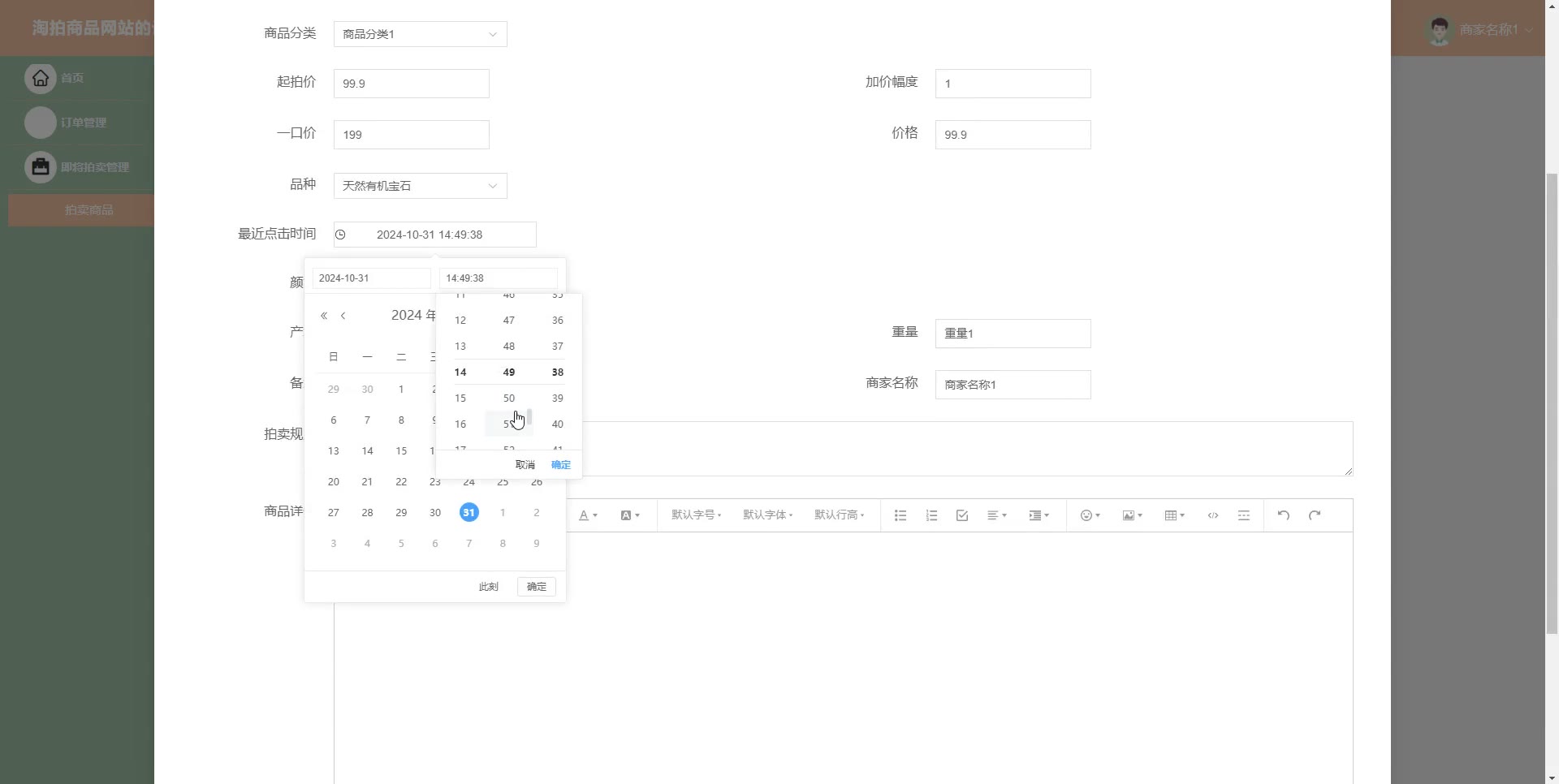Screen dimensions: 1559x784
Task: Insert a horizontal divider line
Action: tap(1244, 515)
